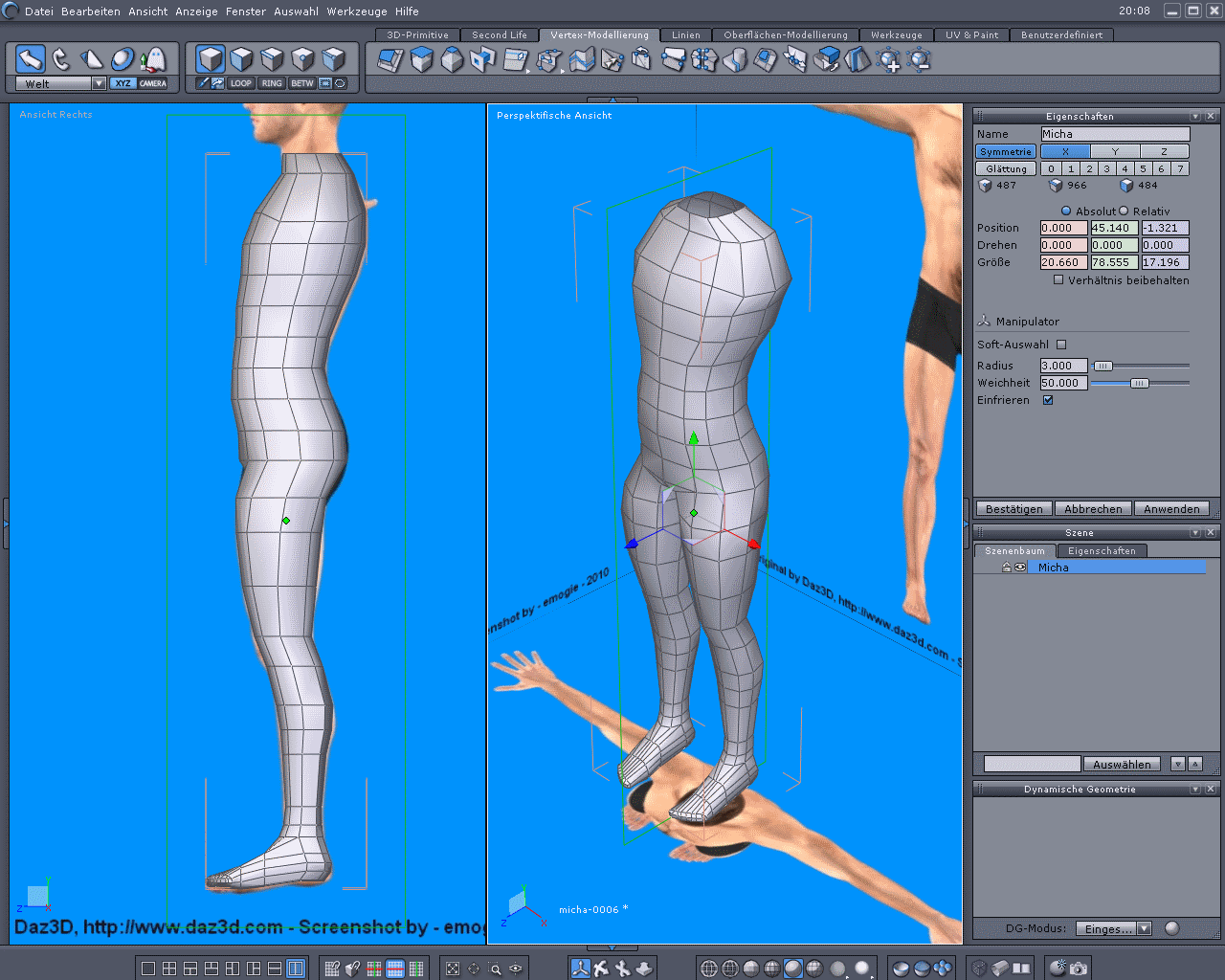Activate object selection mode cube
The image size is (1225, 980).
211,59
